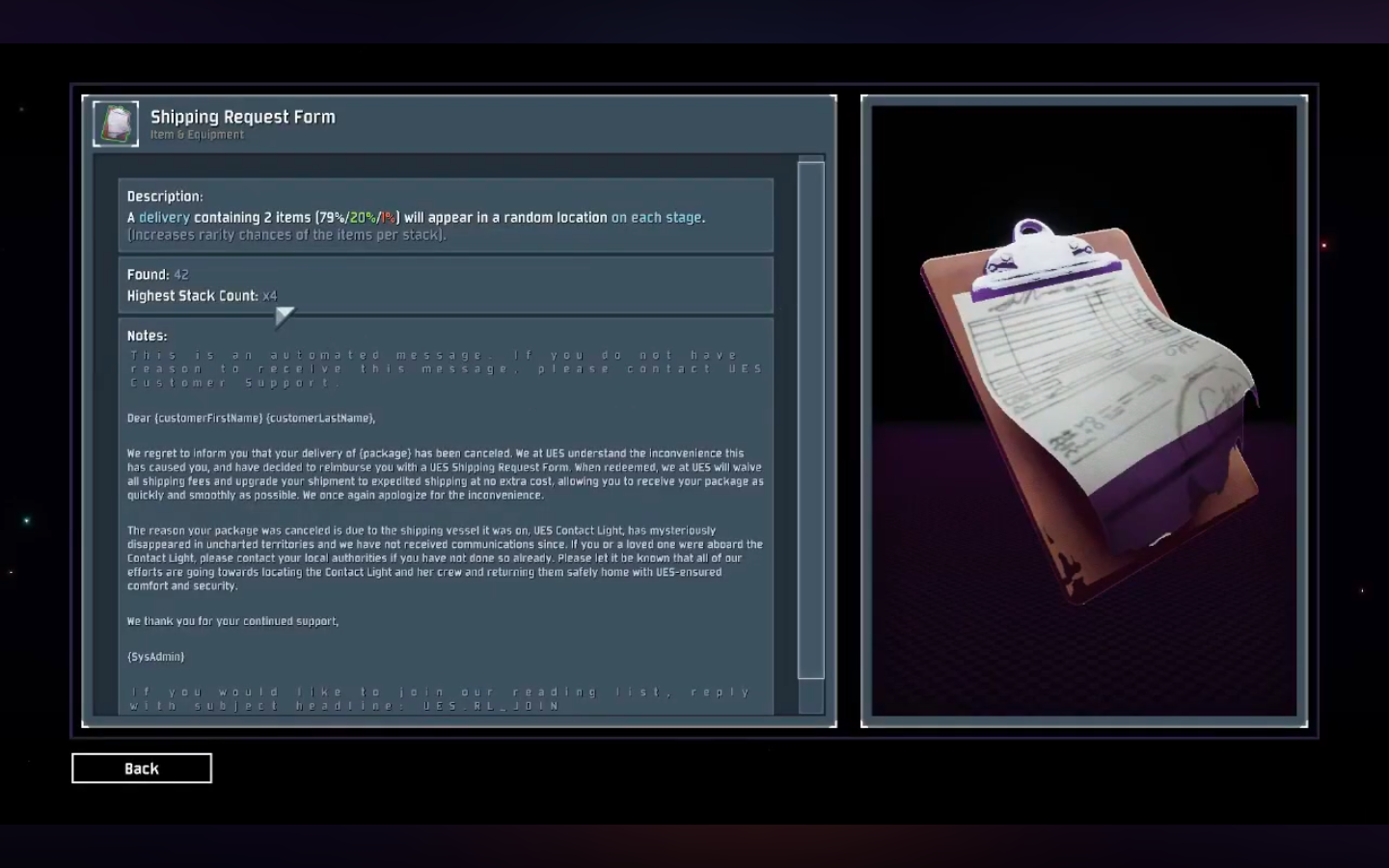Click the stacking note in parentheses under the description
This screenshot has height=868, width=1389.
(x=286, y=235)
